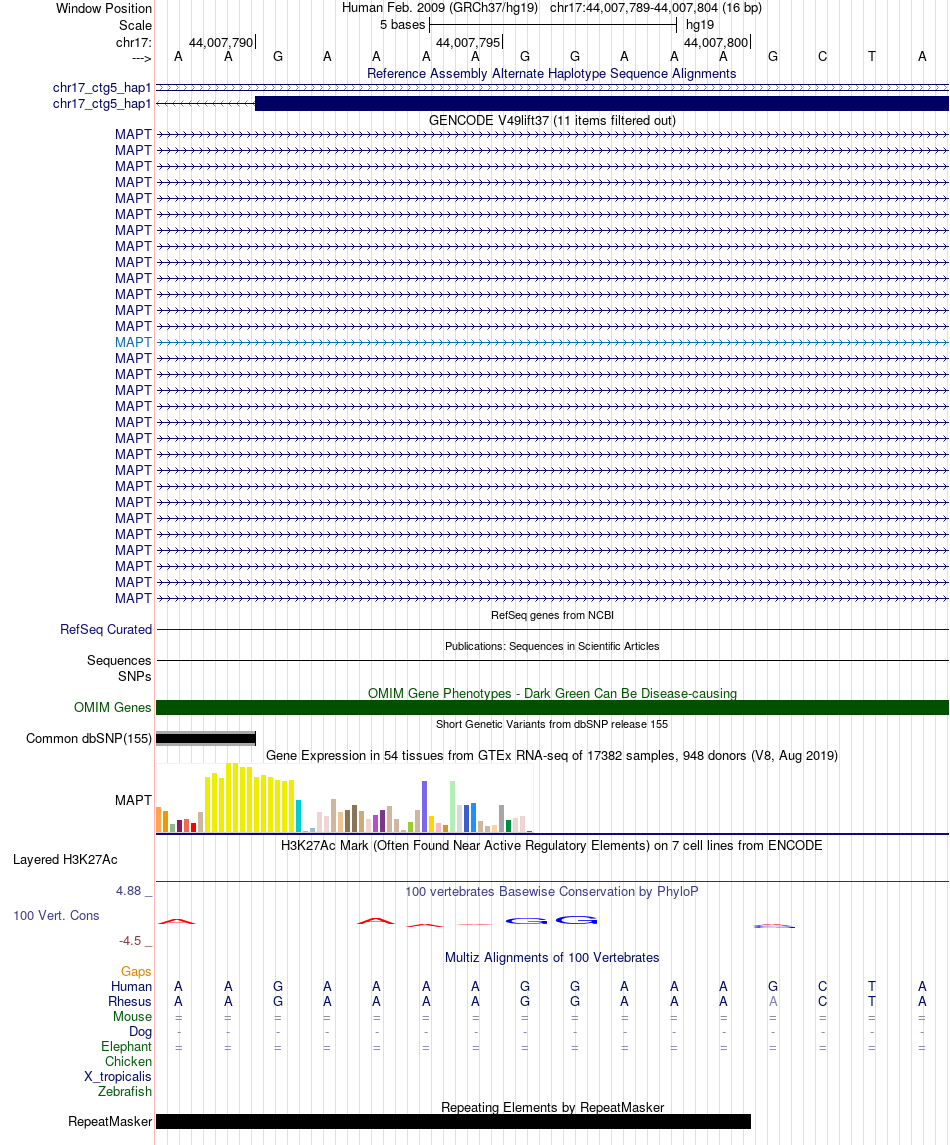The height and width of the screenshot is (1145, 950).
Task: Open 'Repeating Elements by RepeatMasker' track title
Action: point(552,1108)
